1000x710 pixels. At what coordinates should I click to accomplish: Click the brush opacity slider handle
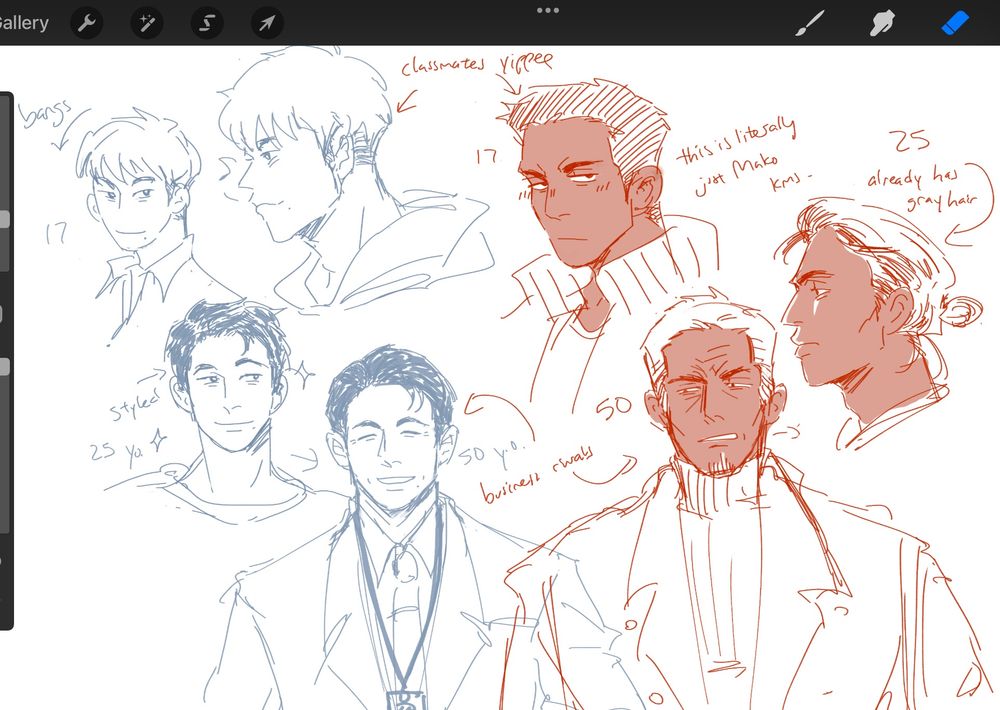[x=4, y=366]
